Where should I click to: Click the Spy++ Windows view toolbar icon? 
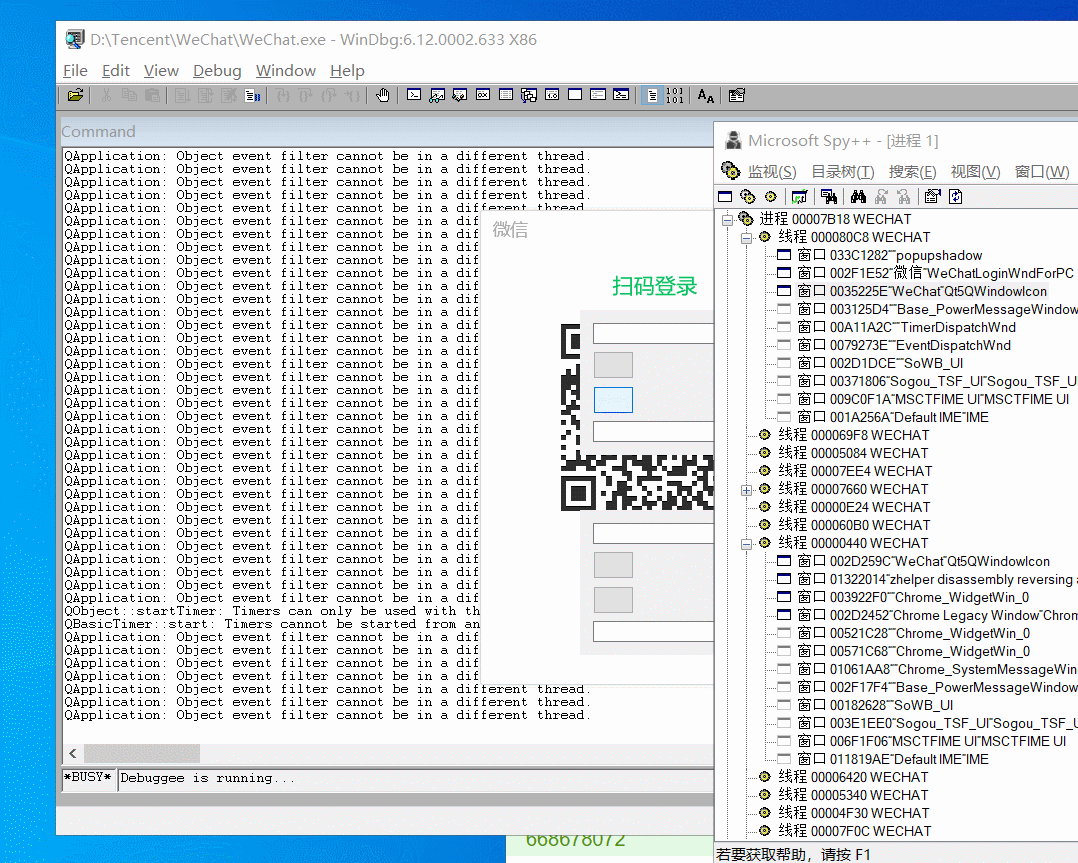coord(725,197)
